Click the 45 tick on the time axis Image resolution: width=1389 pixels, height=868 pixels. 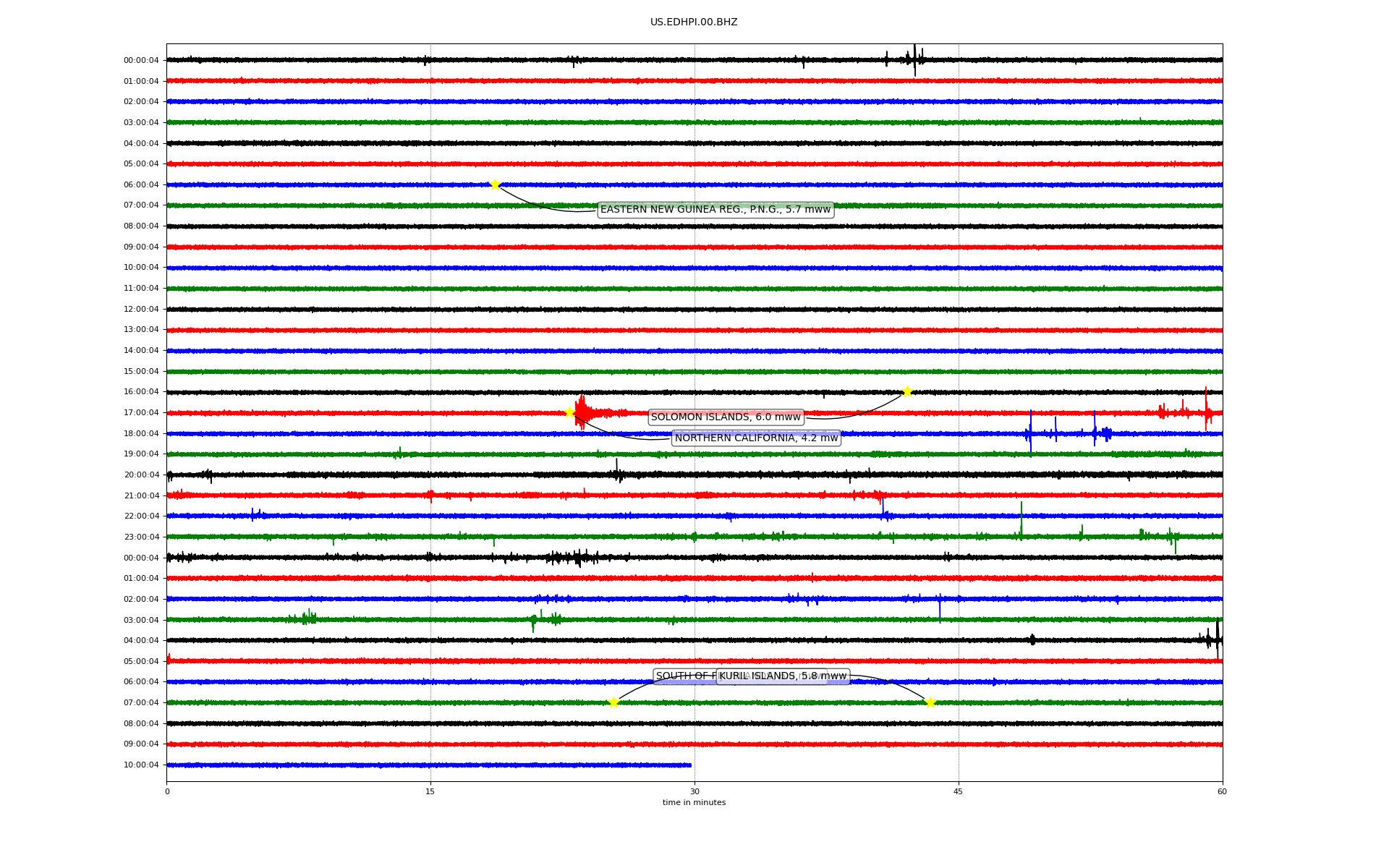tap(958, 791)
